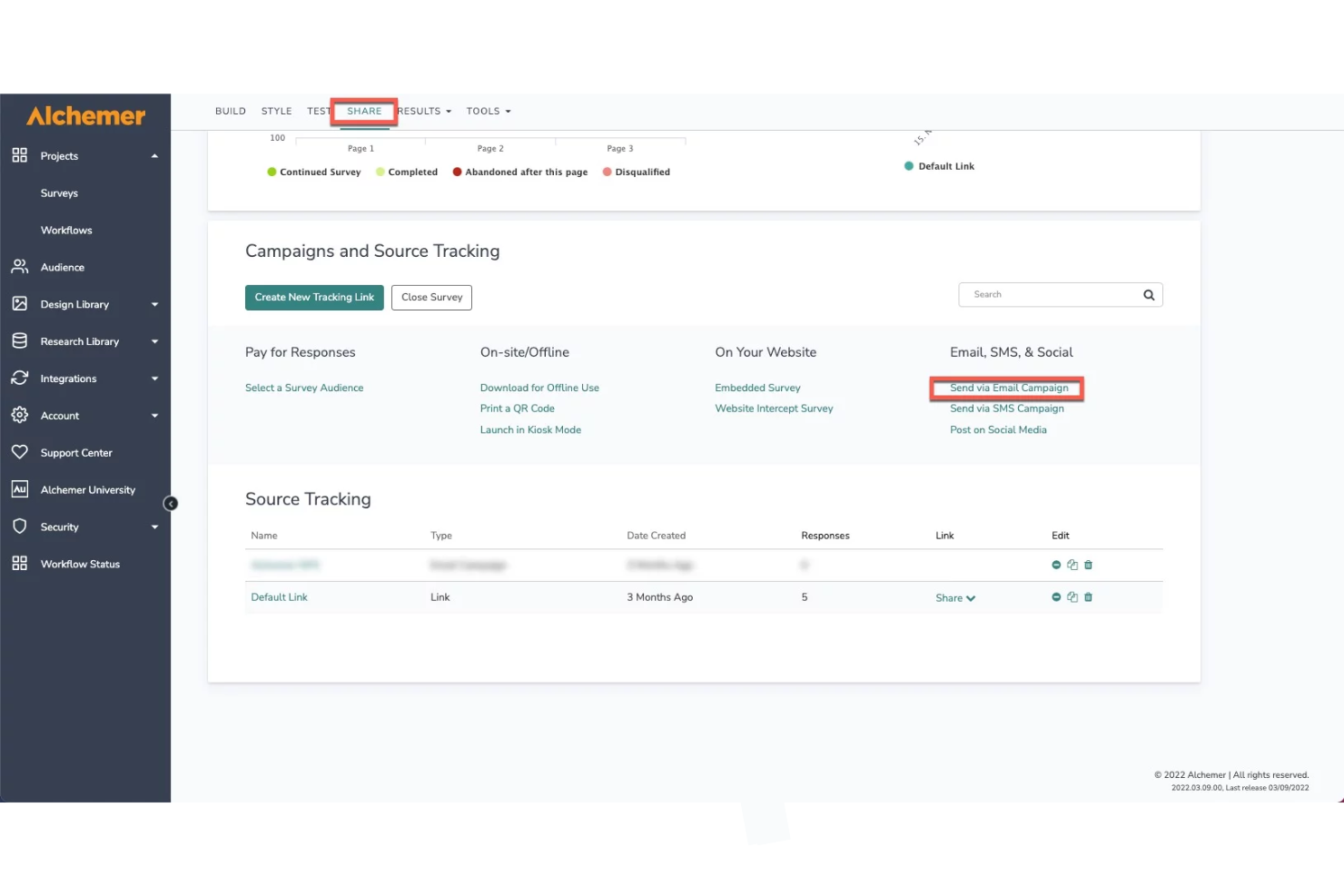1344x896 pixels.
Task: Delete the Default Link tracking link
Action: [x=1088, y=596]
